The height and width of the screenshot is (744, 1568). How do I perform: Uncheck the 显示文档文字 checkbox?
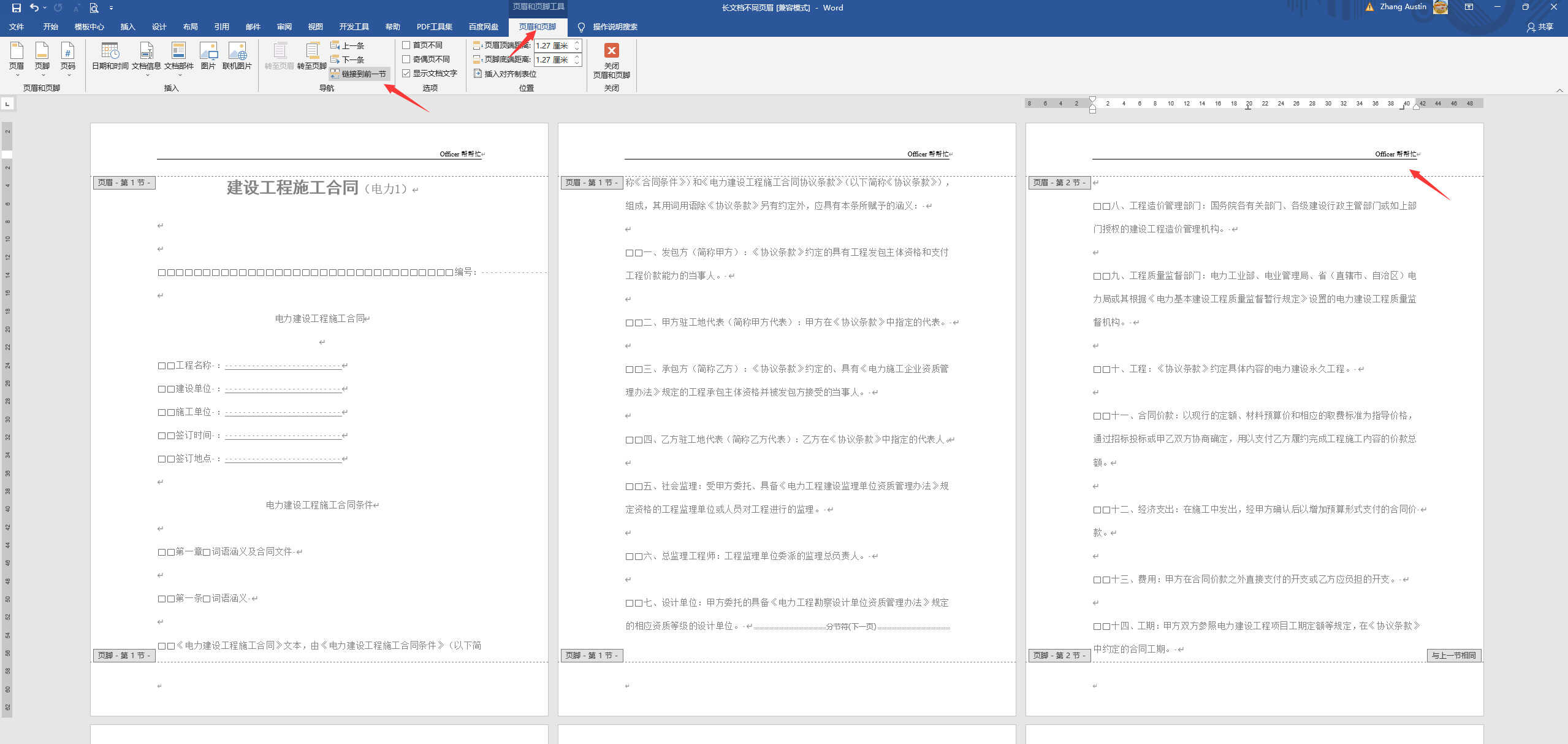coord(406,74)
